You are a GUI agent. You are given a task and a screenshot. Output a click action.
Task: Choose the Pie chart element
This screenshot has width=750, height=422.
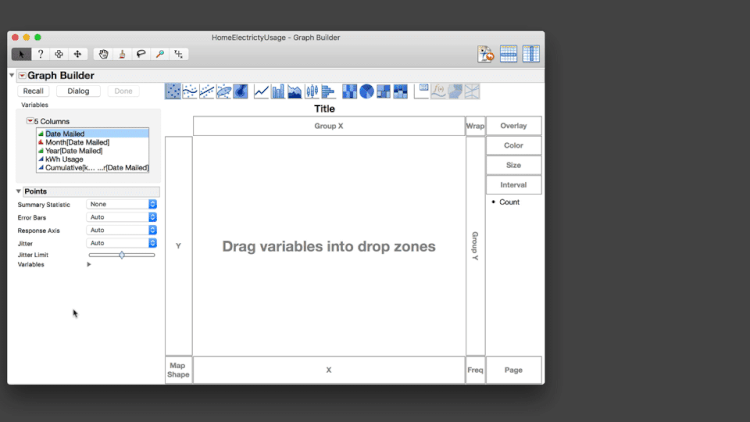point(366,91)
